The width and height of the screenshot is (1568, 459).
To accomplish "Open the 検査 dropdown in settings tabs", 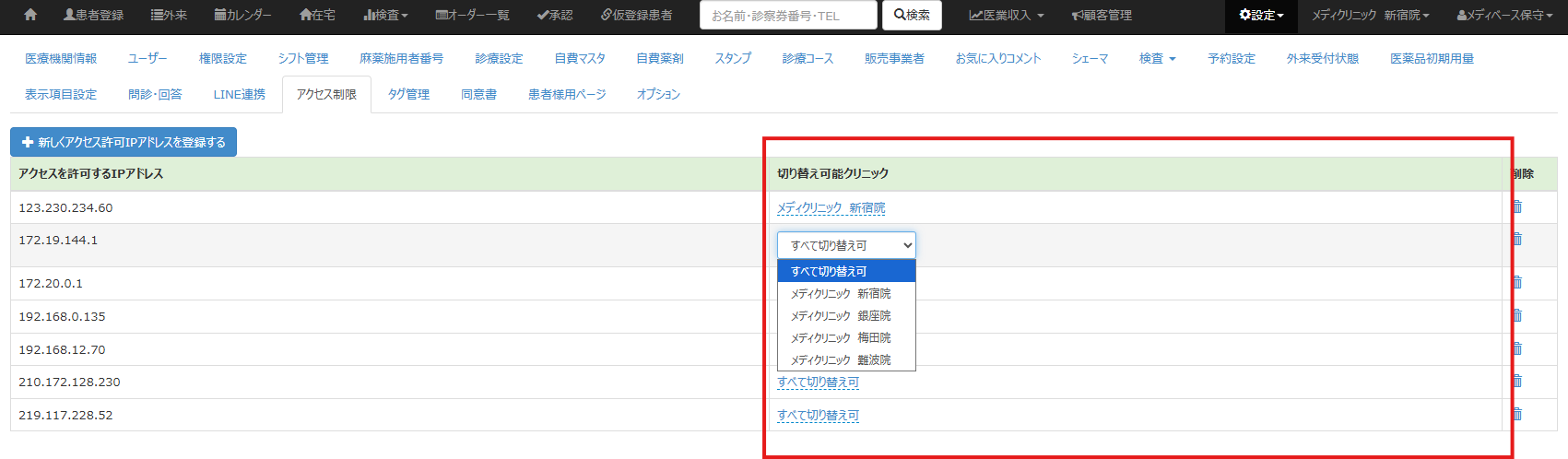I will (x=1157, y=58).
